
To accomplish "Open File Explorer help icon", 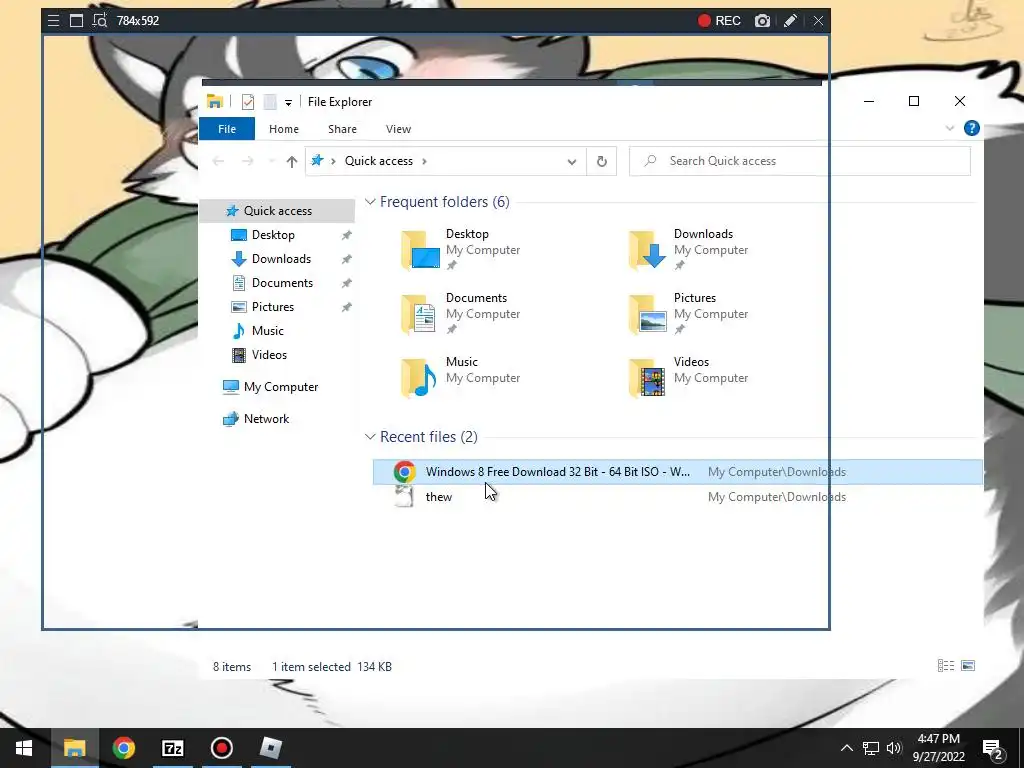I will click(x=972, y=128).
